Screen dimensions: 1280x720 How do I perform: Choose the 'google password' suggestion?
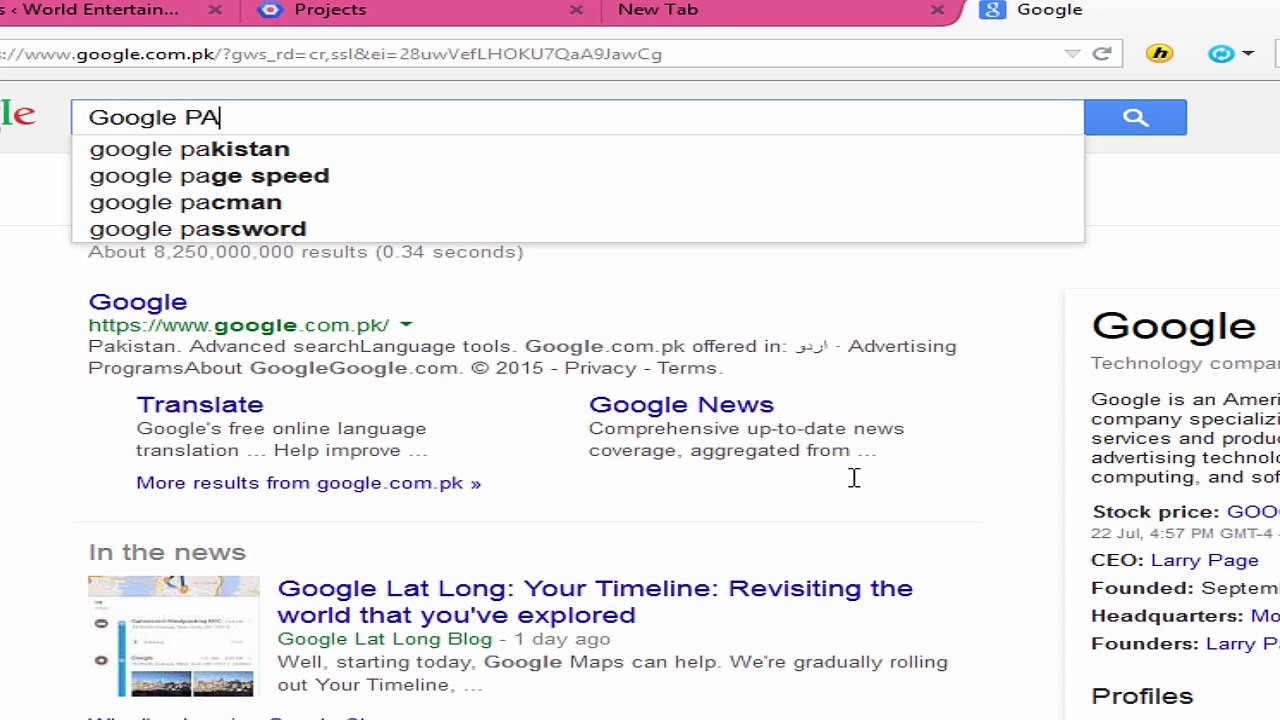tap(577, 229)
